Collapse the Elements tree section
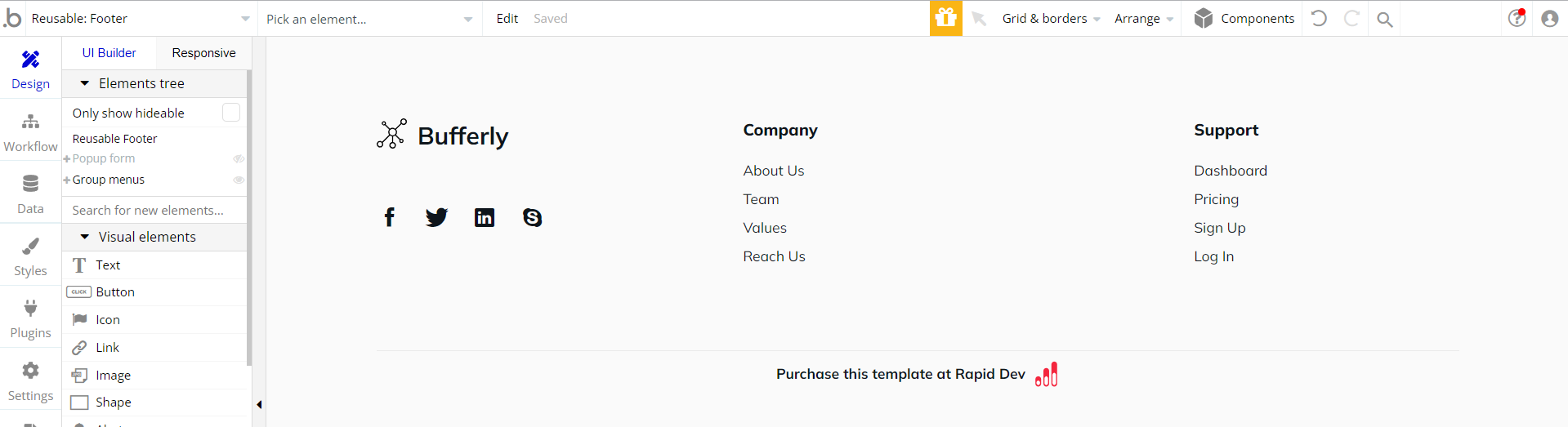The height and width of the screenshot is (427, 1568). tap(85, 83)
